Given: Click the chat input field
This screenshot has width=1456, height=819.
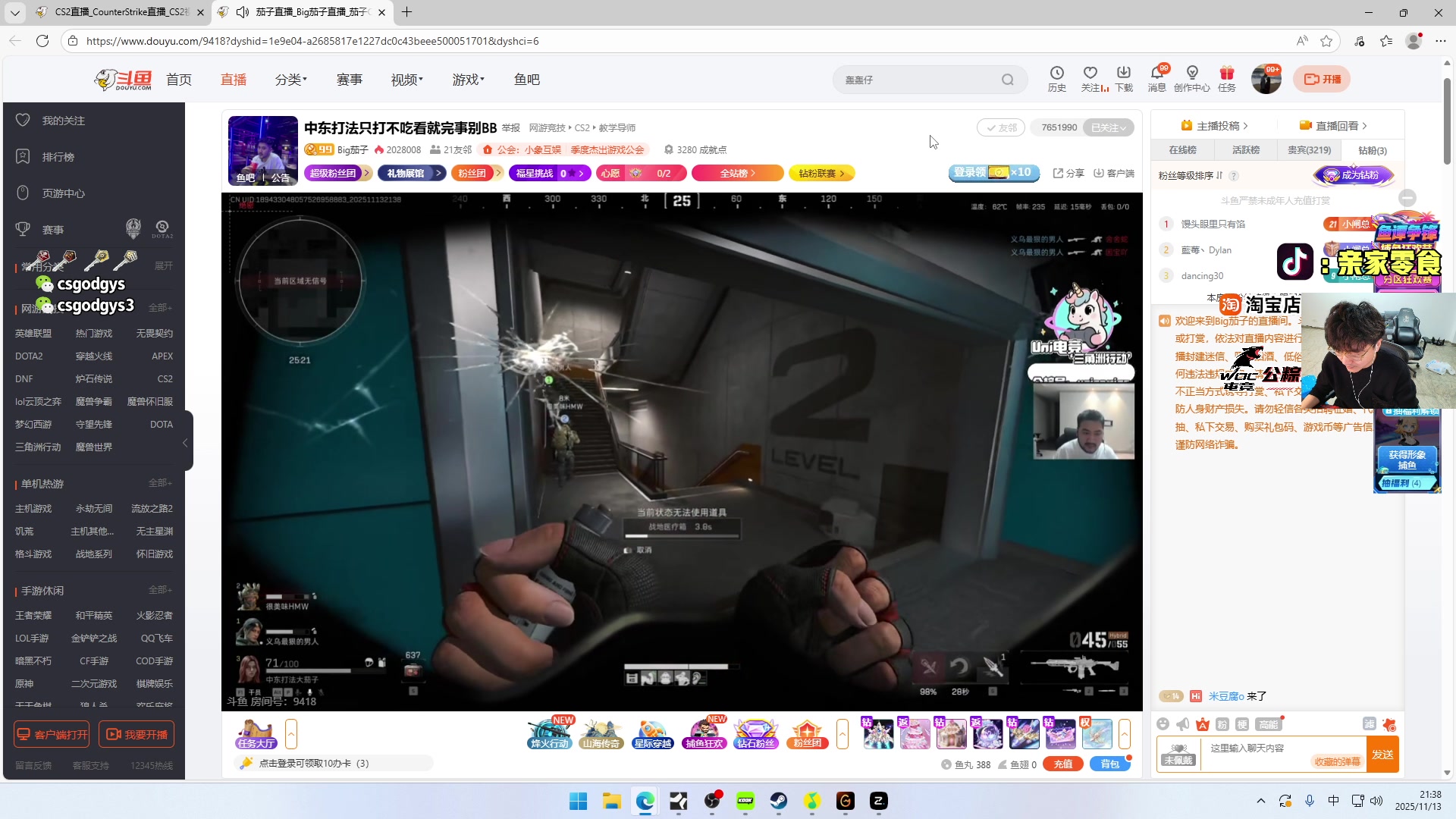Looking at the screenshot, I should (1282, 748).
